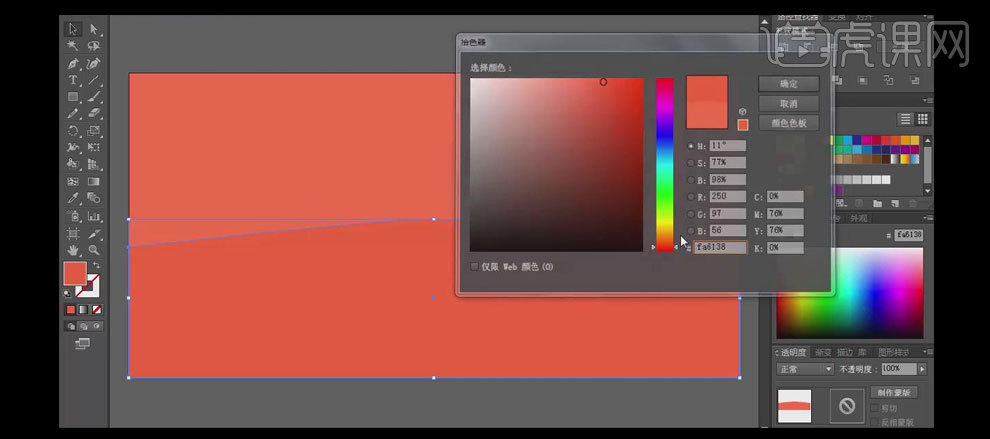Click the hex color input field
This screenshot has height=439, width=990.
click(719, 247)
